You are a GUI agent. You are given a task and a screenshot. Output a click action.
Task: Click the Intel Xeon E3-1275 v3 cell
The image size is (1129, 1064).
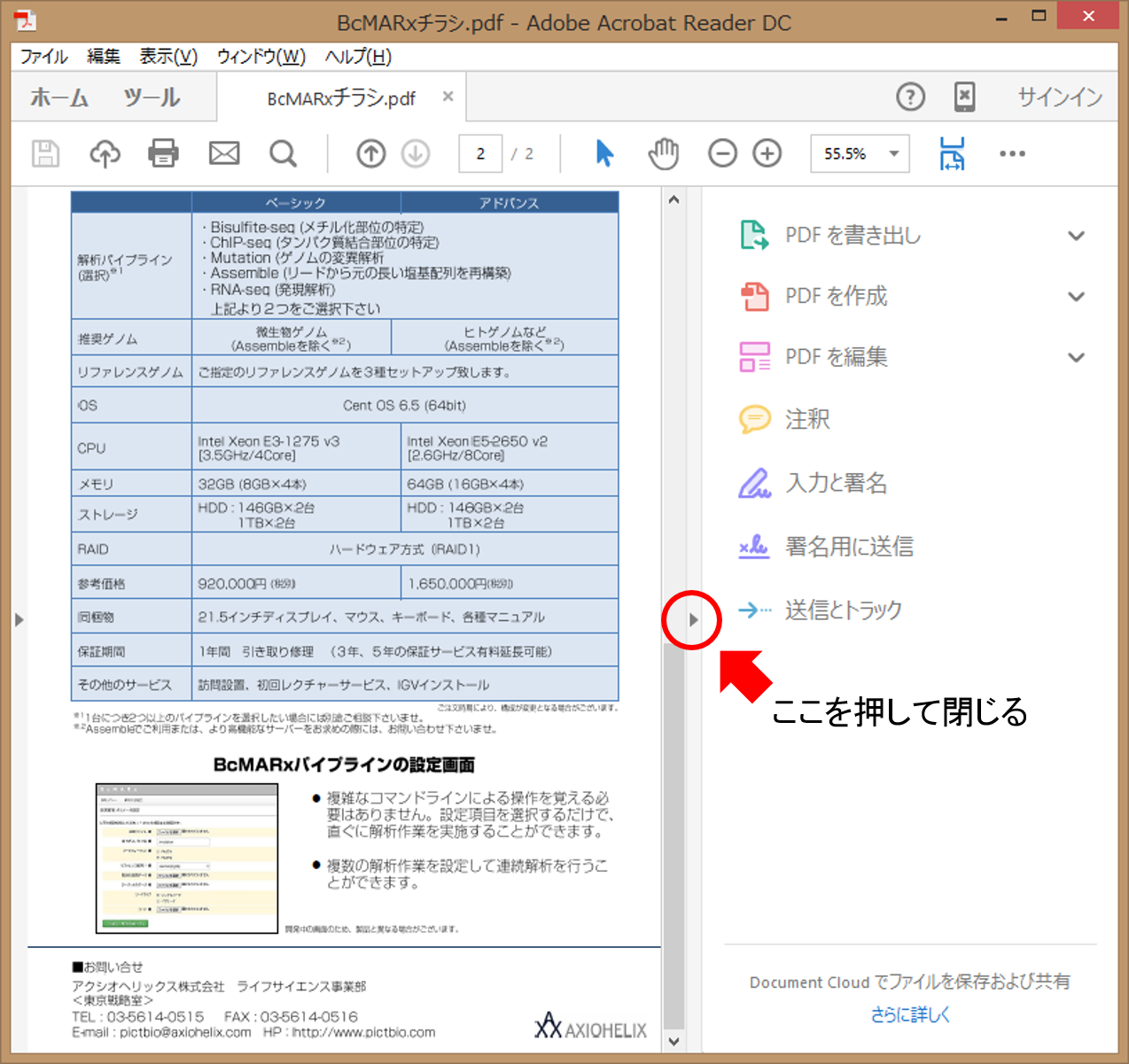[296, 447]
